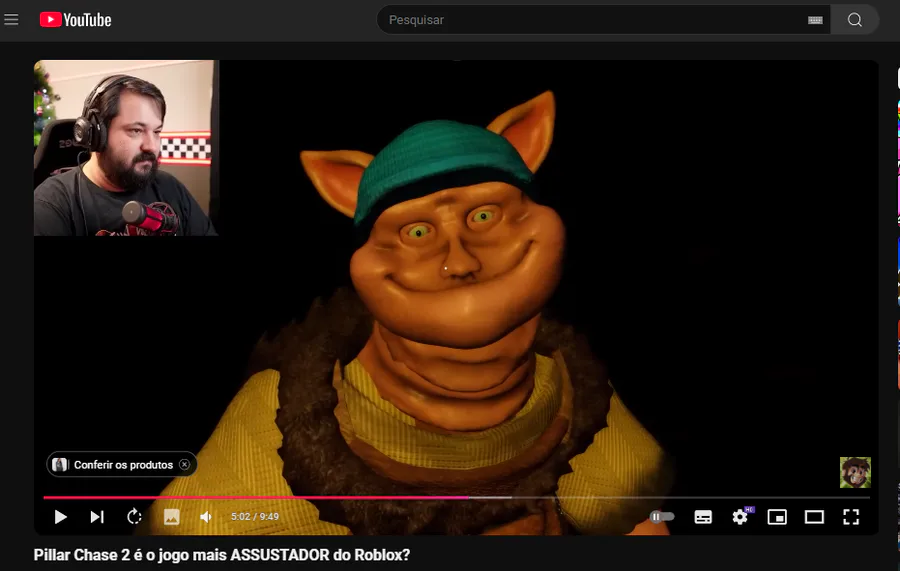Dismiss the Conferir os produtos chip
This screenshot has height=571, width=900.
click(x=184, y=465)
